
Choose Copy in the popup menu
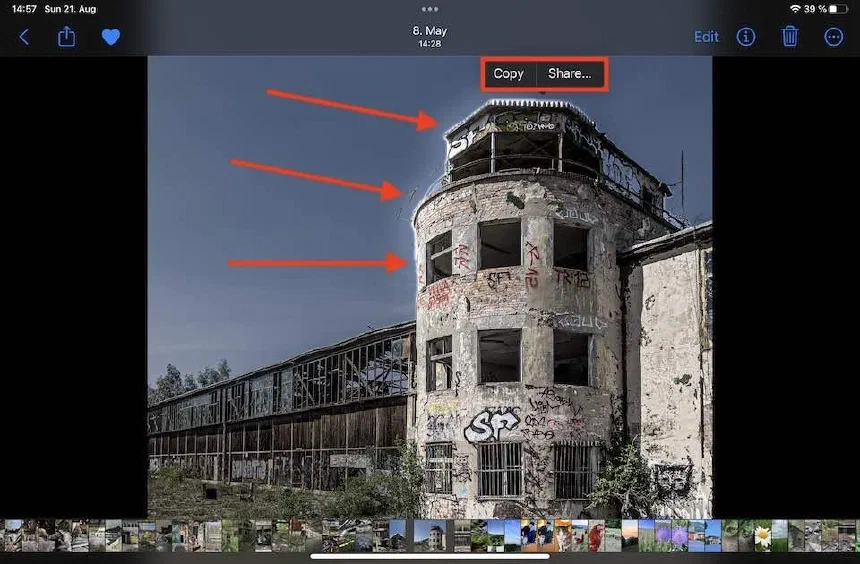point(508,74)
